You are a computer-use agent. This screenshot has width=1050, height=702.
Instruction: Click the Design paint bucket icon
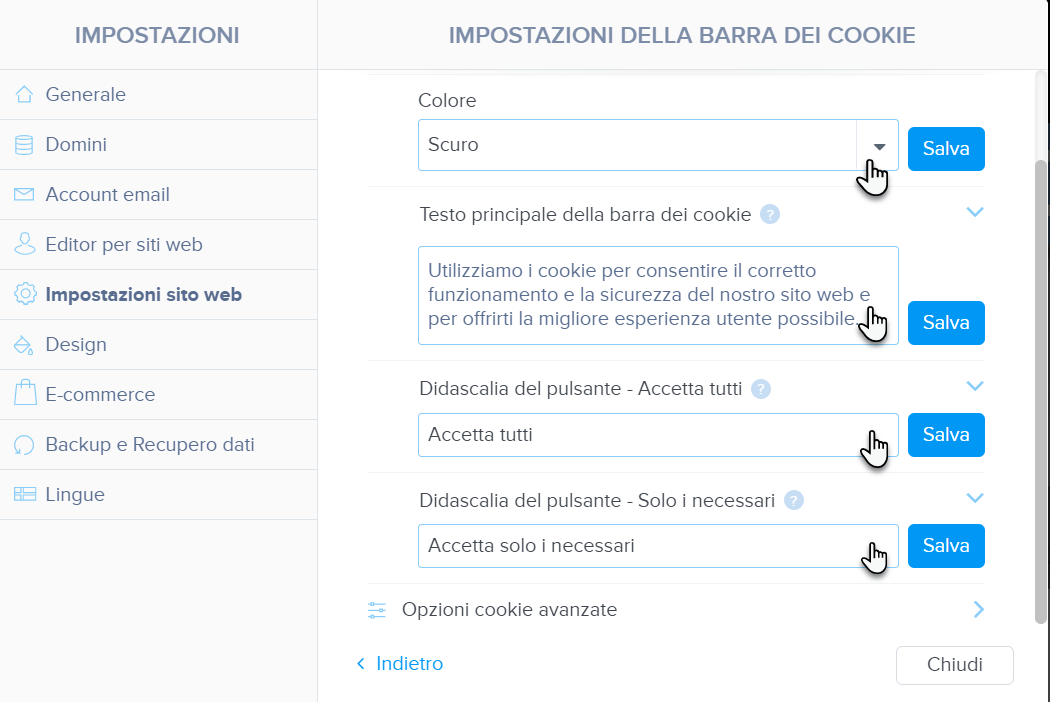(24, 345)
